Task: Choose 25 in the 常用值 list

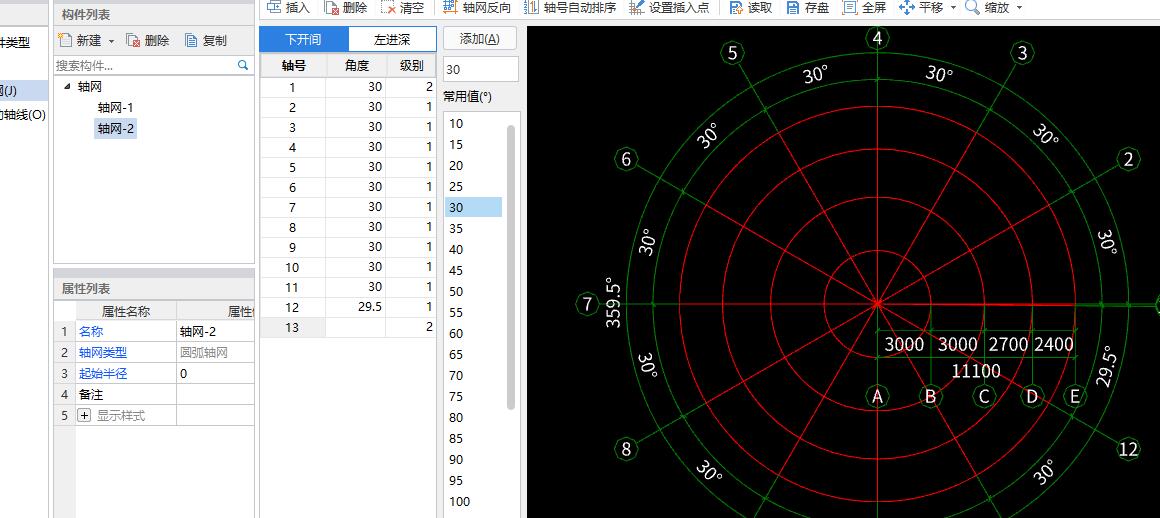Action: pyautogui.click(x=473, y=186)
